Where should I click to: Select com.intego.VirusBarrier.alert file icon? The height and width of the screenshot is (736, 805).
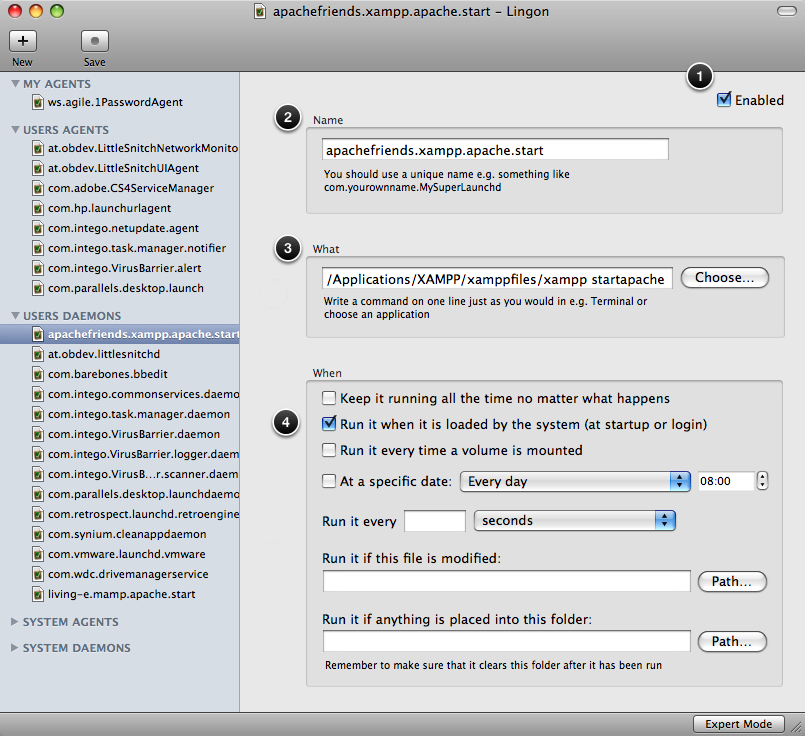37,269
